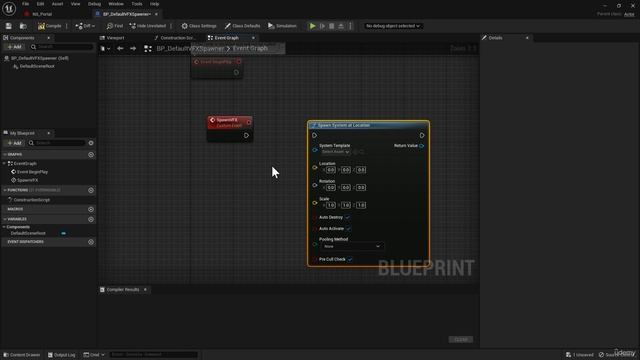Open the File menu

pyautogui.click(x=25, y=4)
